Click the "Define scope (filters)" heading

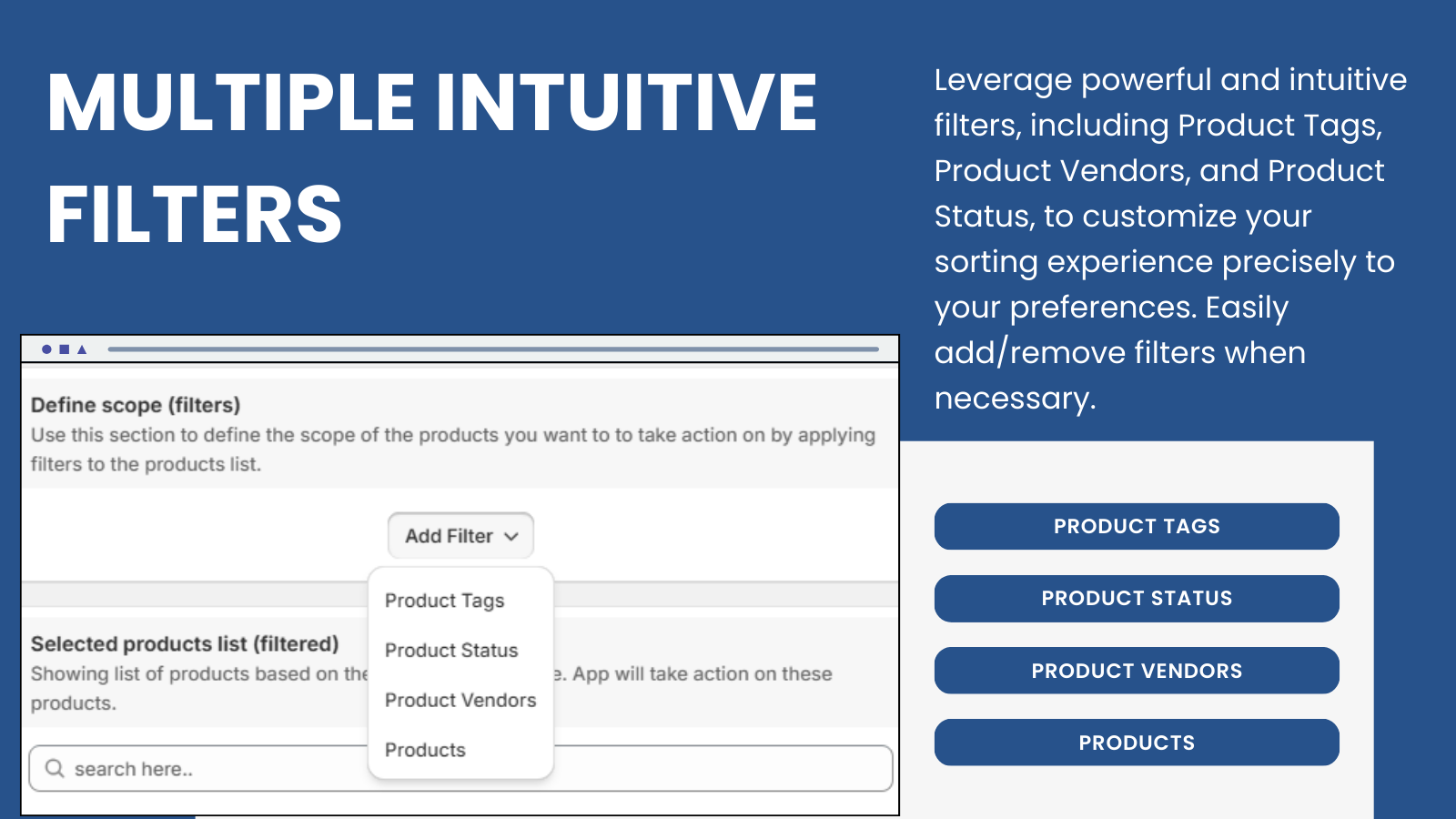(136, 405)
